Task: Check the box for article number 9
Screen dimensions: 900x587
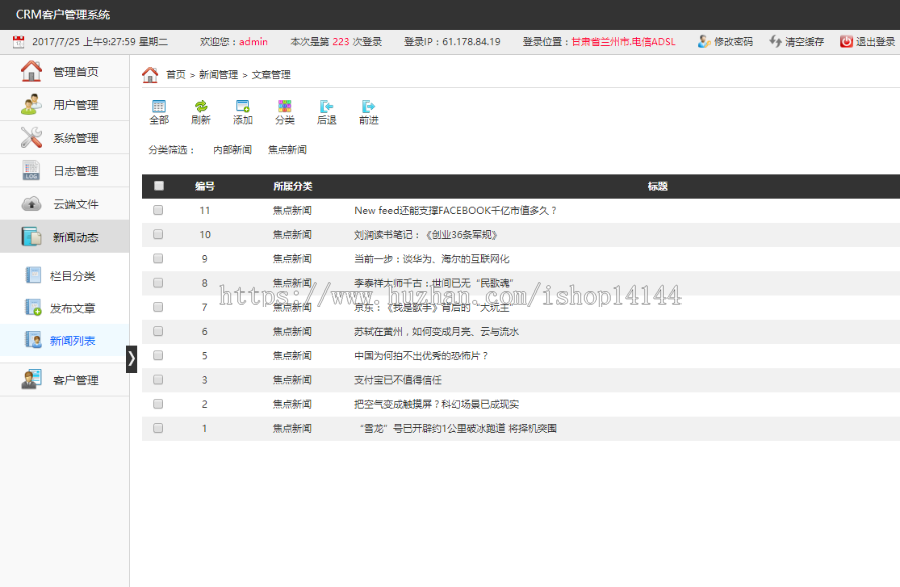Action: pos(158,258)
